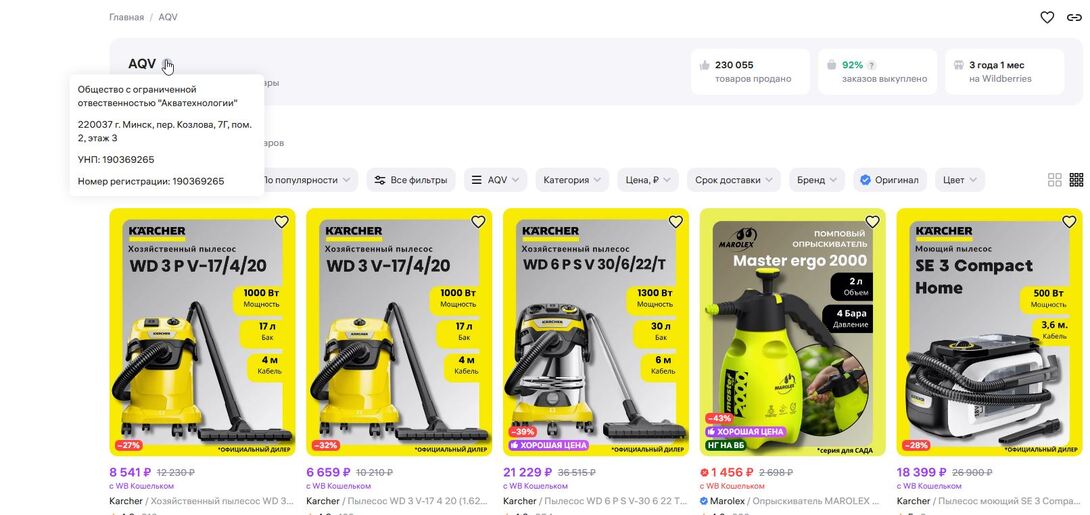1090x515 pixels.
Task: Open the AQV seller menu dropdown
Action: [x=497, y=180]
